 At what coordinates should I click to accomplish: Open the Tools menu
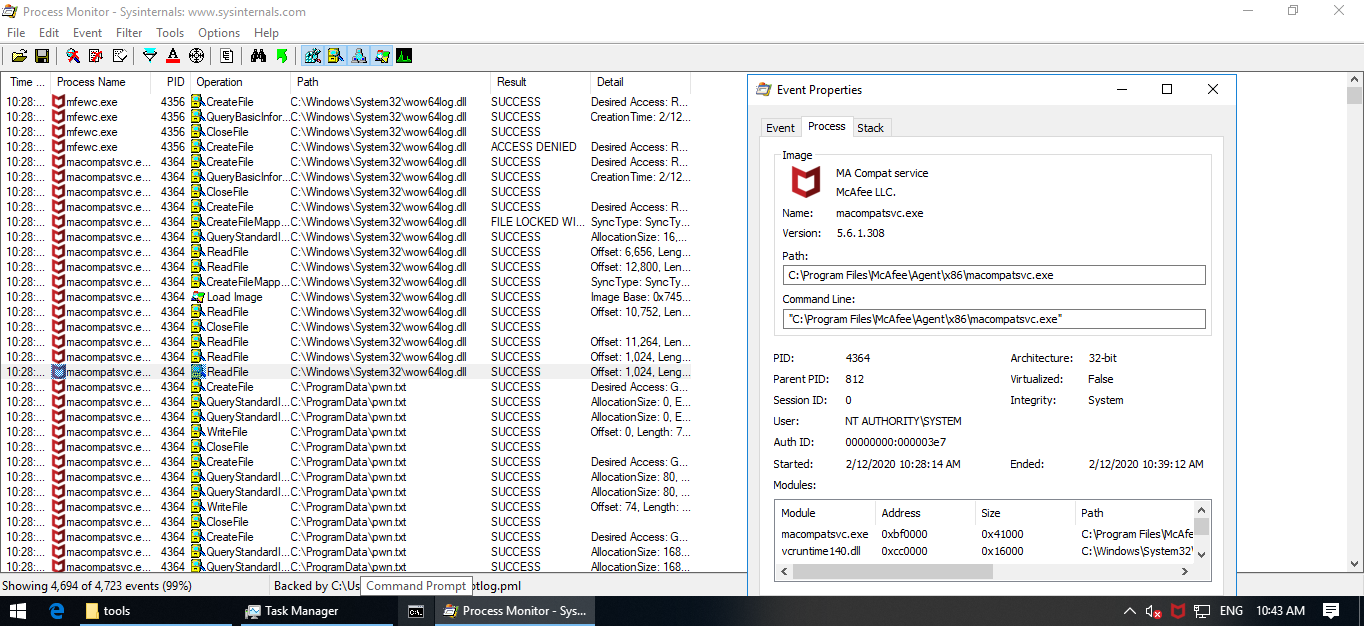[x=170, y=33]
